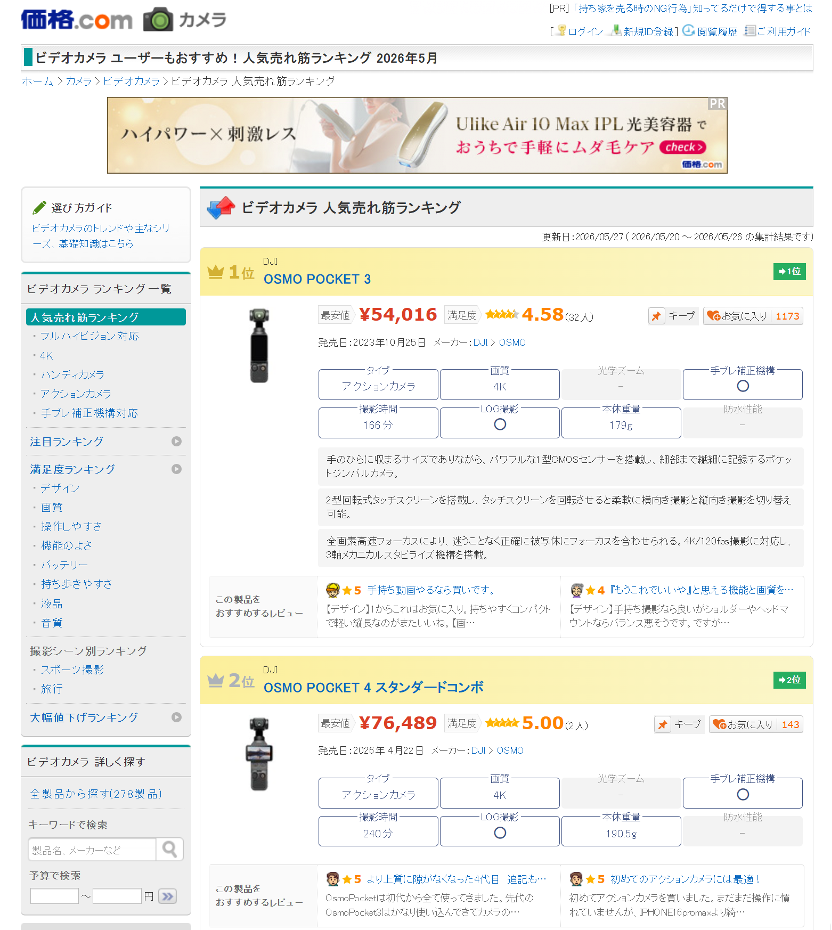The width and height of the screenshot is (832, 930).
Task: Click the check button on Ulike banner
Action: coord(683,147)
